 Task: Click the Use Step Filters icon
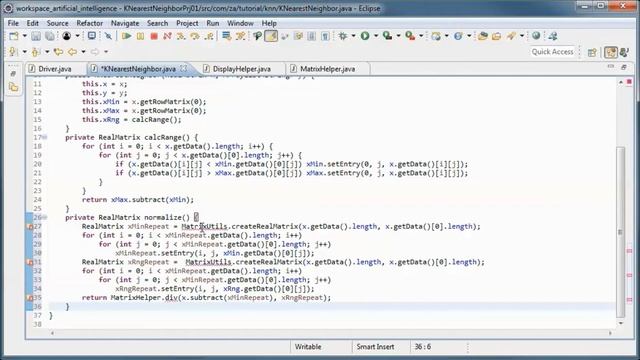[x=240, y=36]
